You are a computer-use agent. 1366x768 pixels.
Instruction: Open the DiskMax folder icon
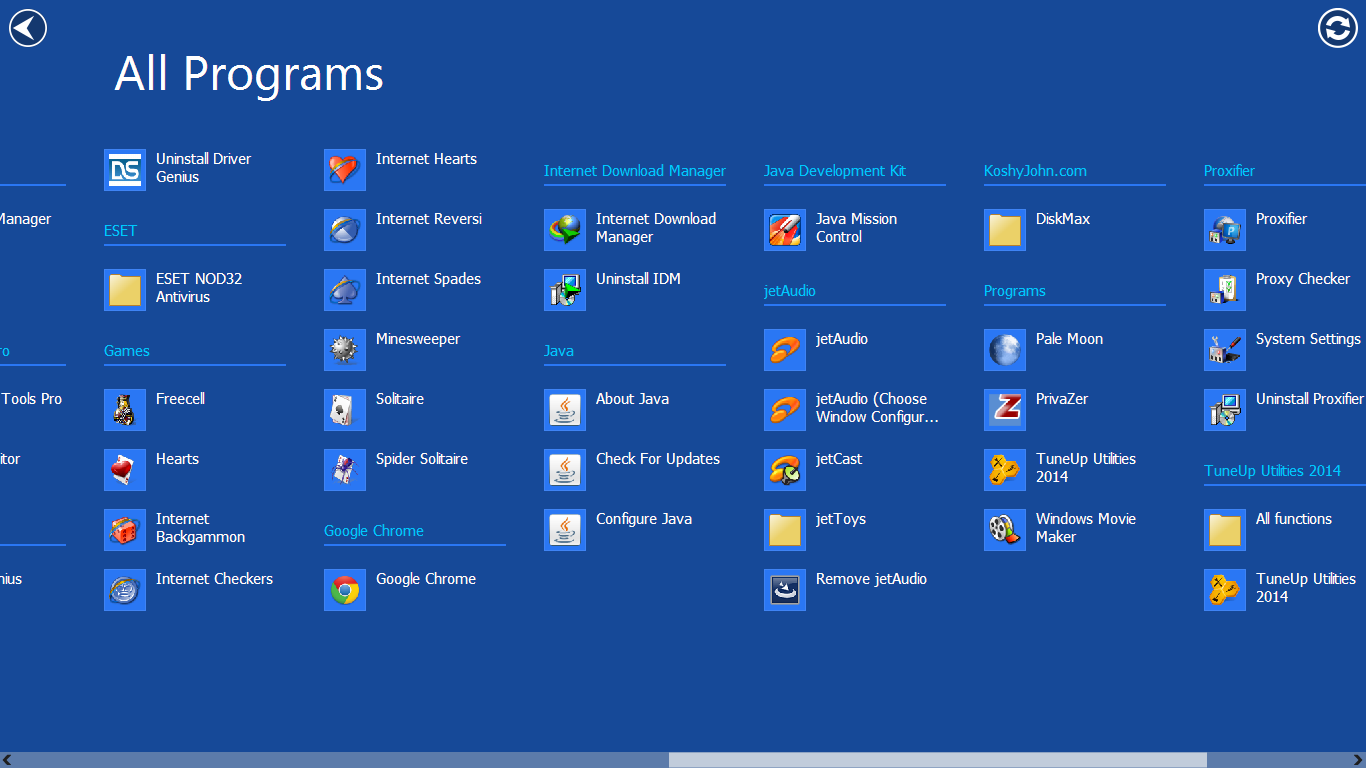tap(1005, 230)
